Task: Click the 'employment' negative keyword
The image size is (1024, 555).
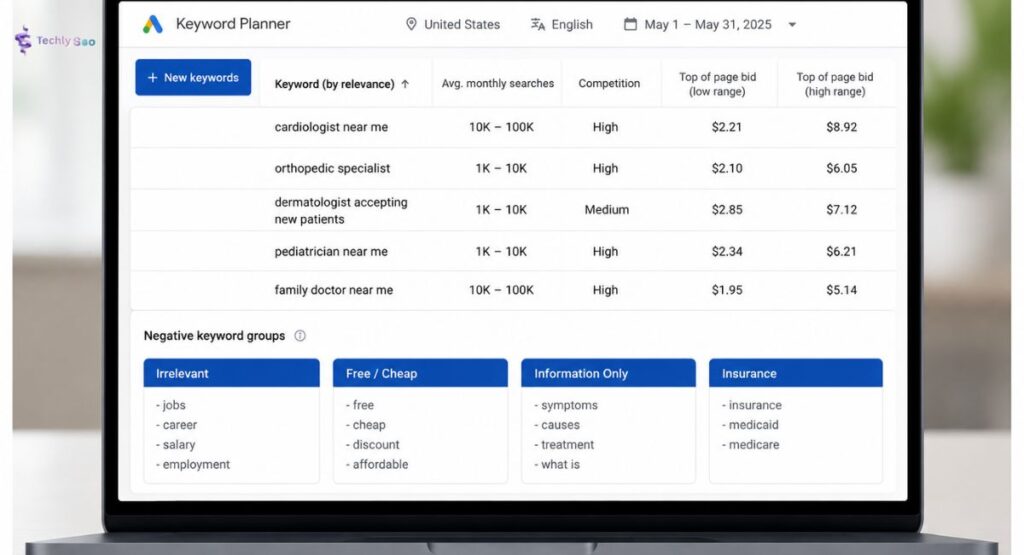Action: (x=196, y=464)
